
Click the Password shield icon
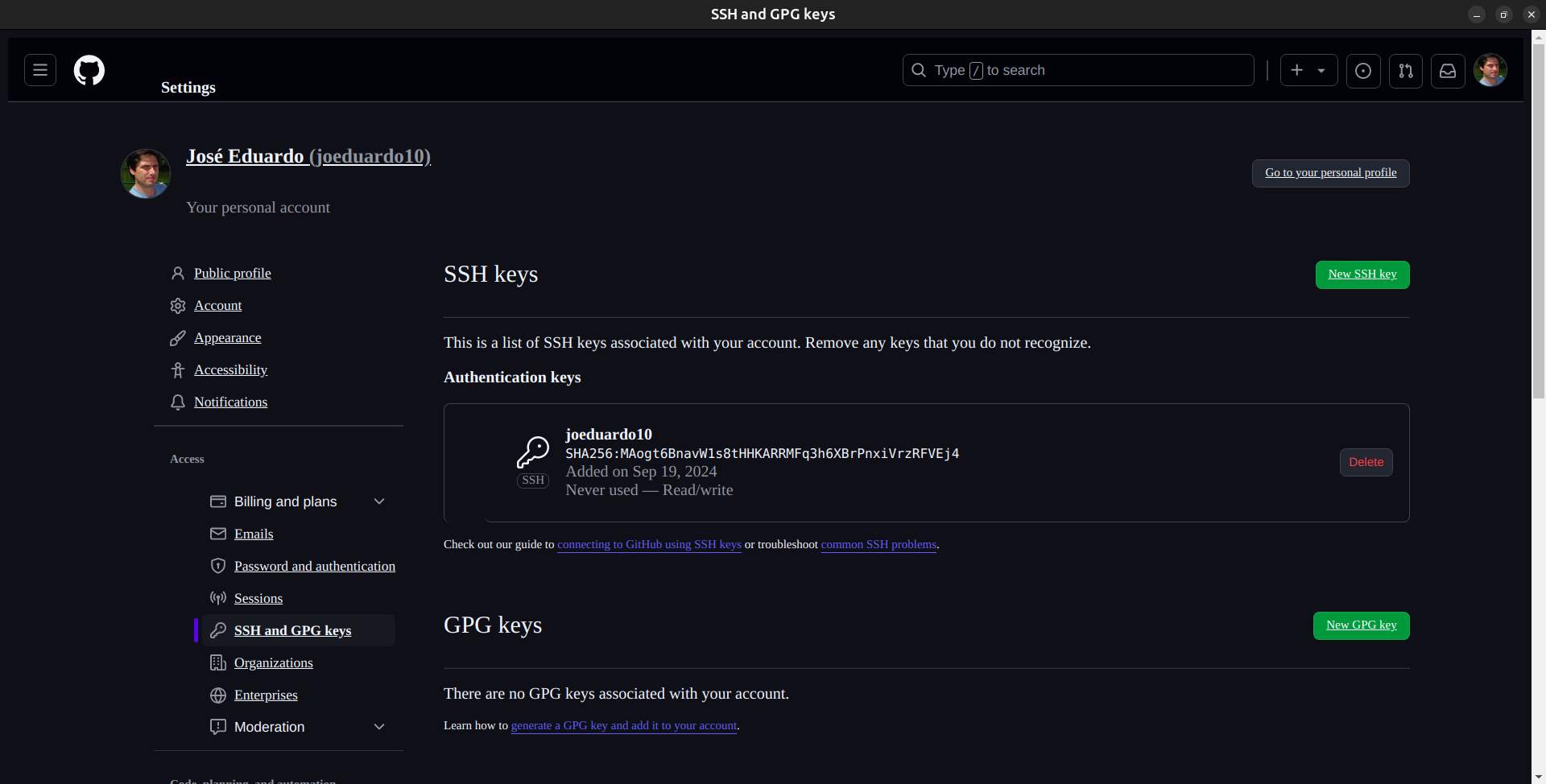point(218,566)
